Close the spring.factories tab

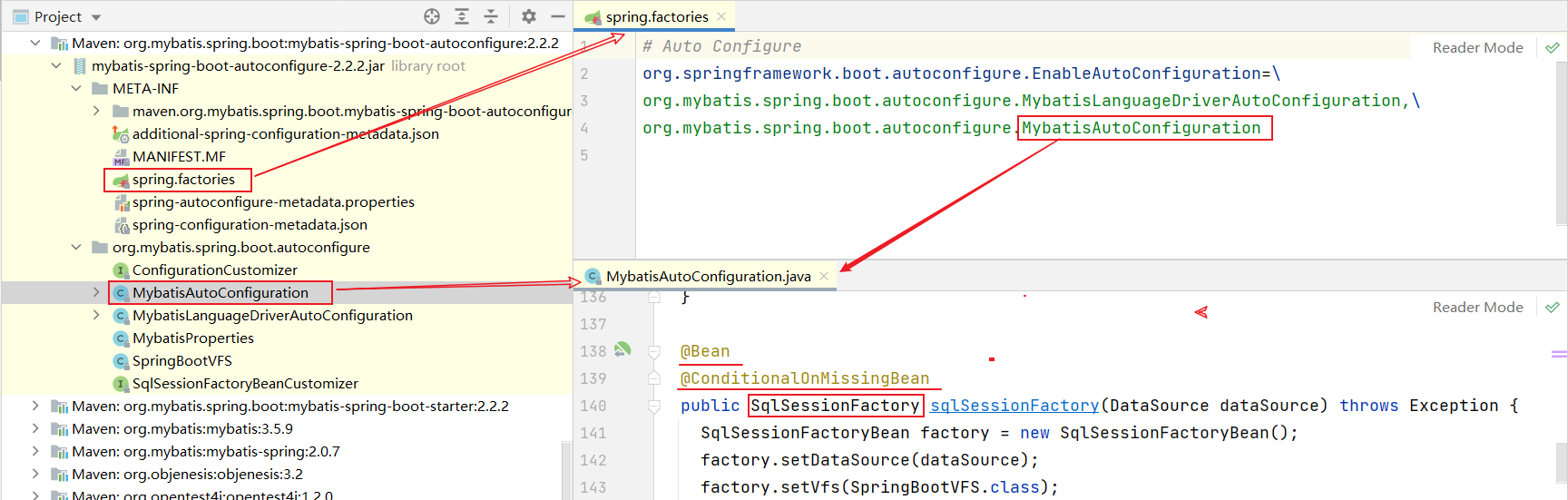721,16
